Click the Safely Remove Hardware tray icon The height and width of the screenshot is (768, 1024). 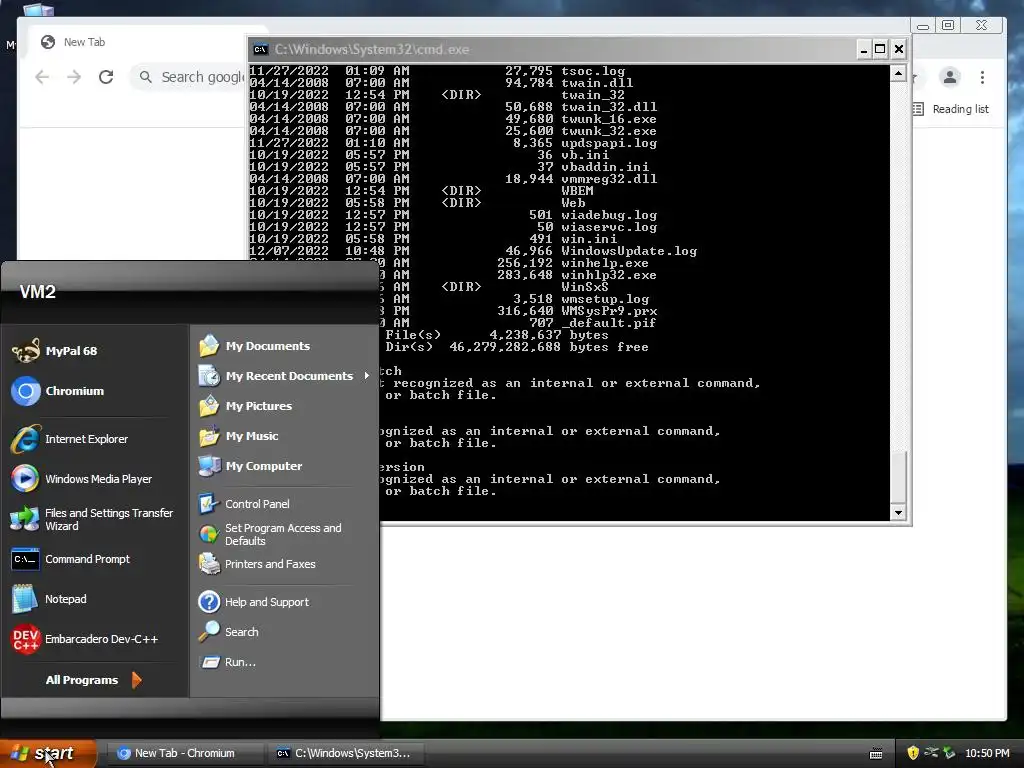(949, 754)
